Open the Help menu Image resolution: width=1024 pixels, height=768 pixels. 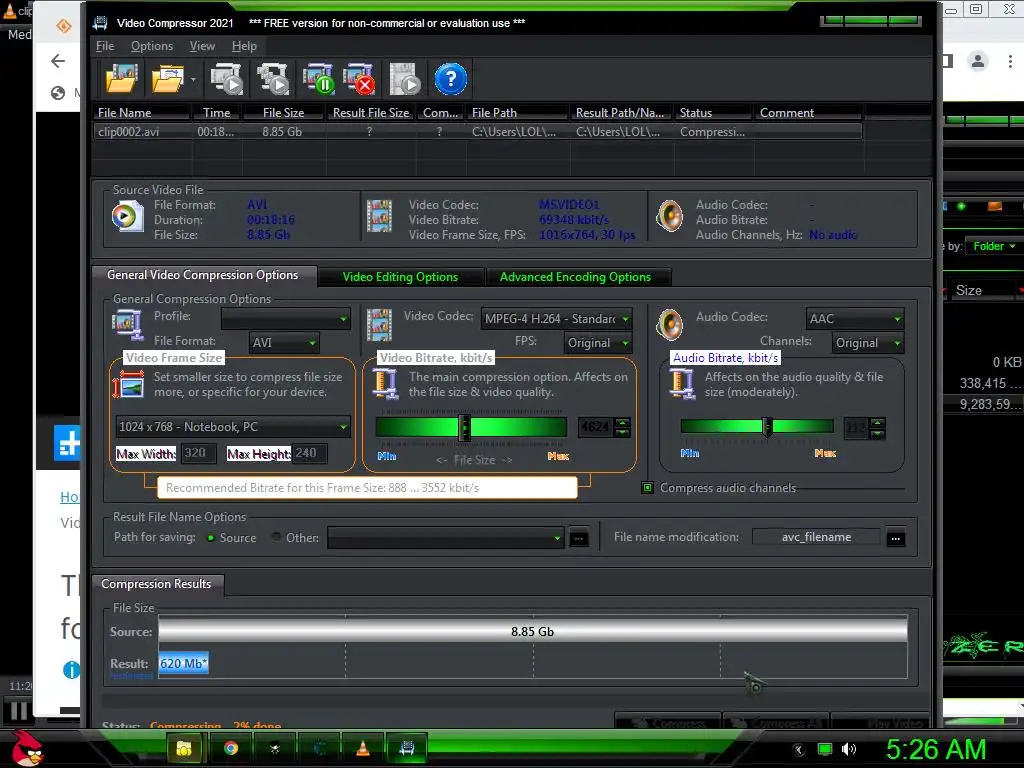pyautogui.click(x=244, y=46)
